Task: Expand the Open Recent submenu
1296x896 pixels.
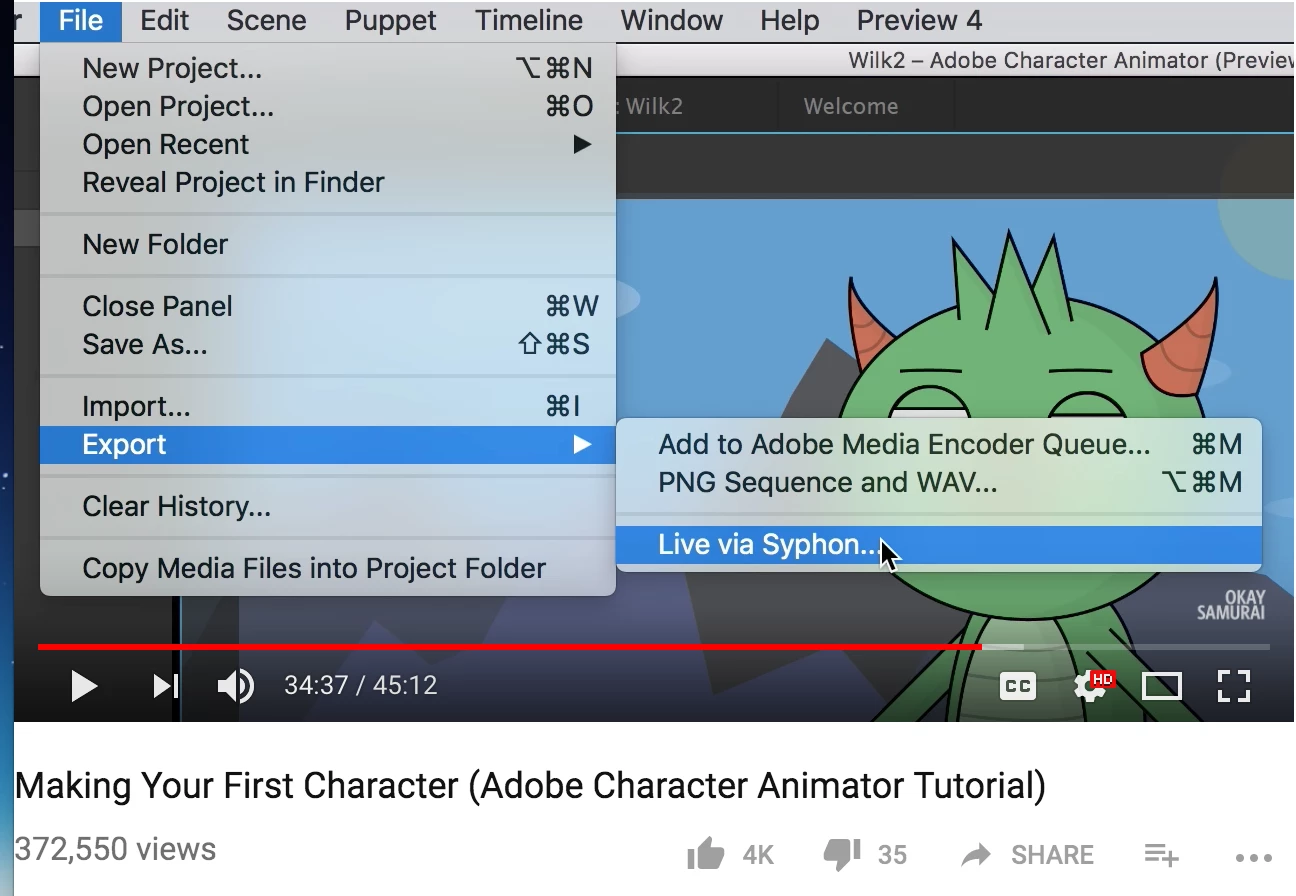Action: (x=328, y=144)
